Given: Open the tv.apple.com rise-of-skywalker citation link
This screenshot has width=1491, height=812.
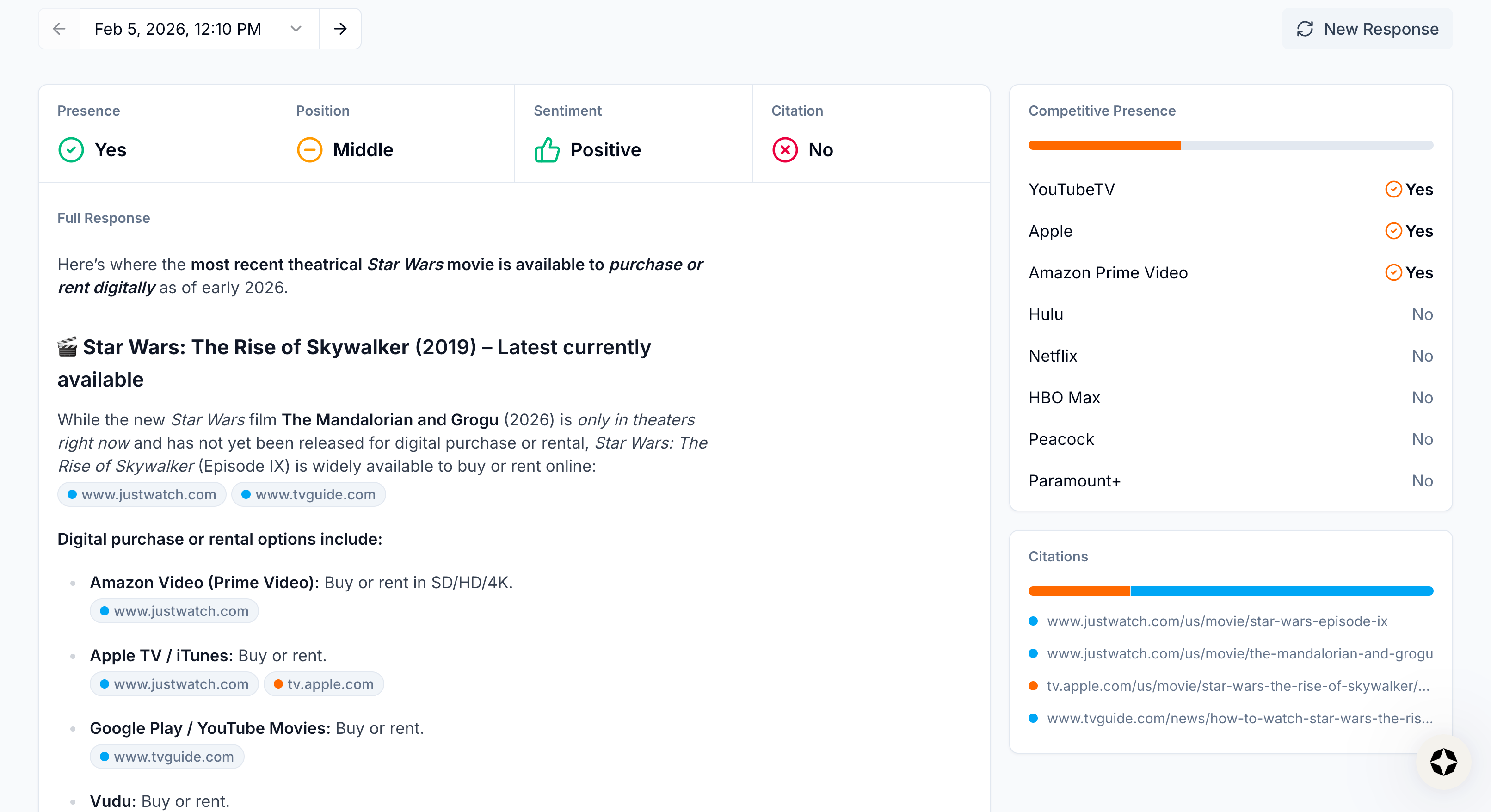Looking at the screenshot, I should click(x=1238, y=686).
